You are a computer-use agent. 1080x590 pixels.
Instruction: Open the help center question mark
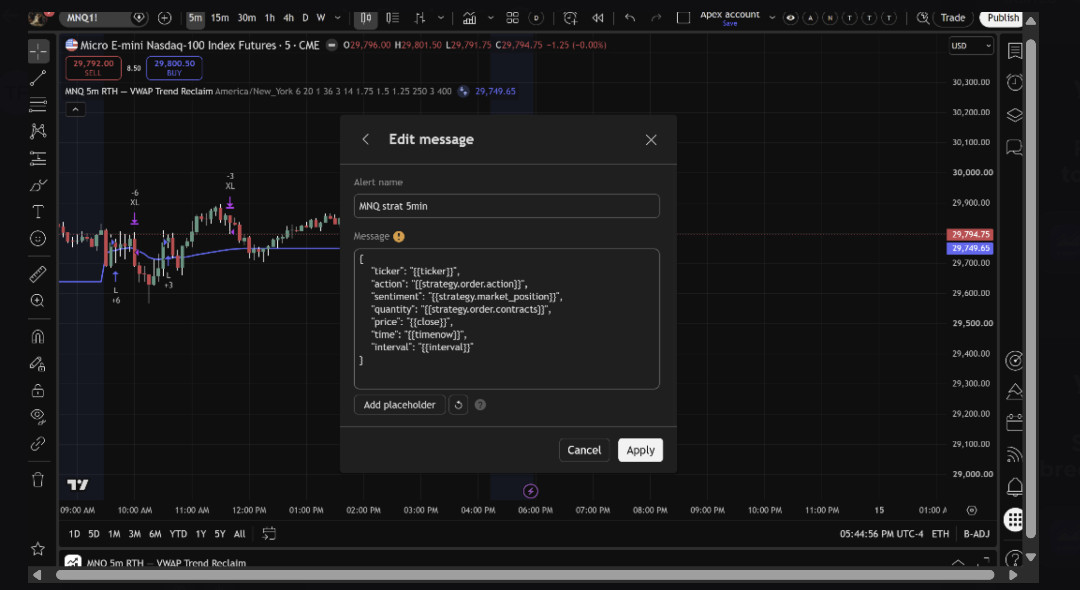point(1014,558)
